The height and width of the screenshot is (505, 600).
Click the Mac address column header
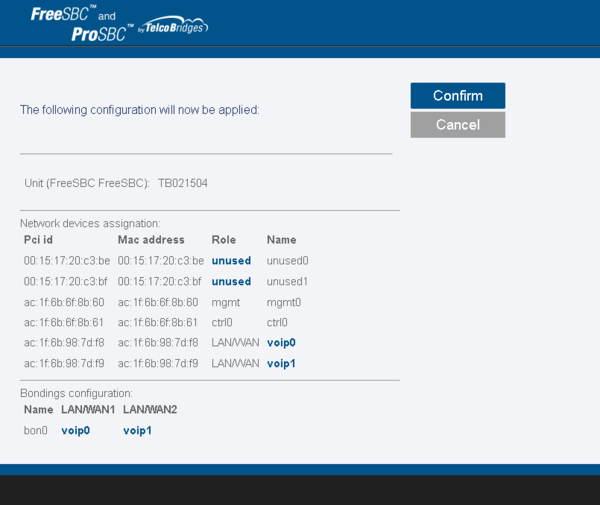151,240
